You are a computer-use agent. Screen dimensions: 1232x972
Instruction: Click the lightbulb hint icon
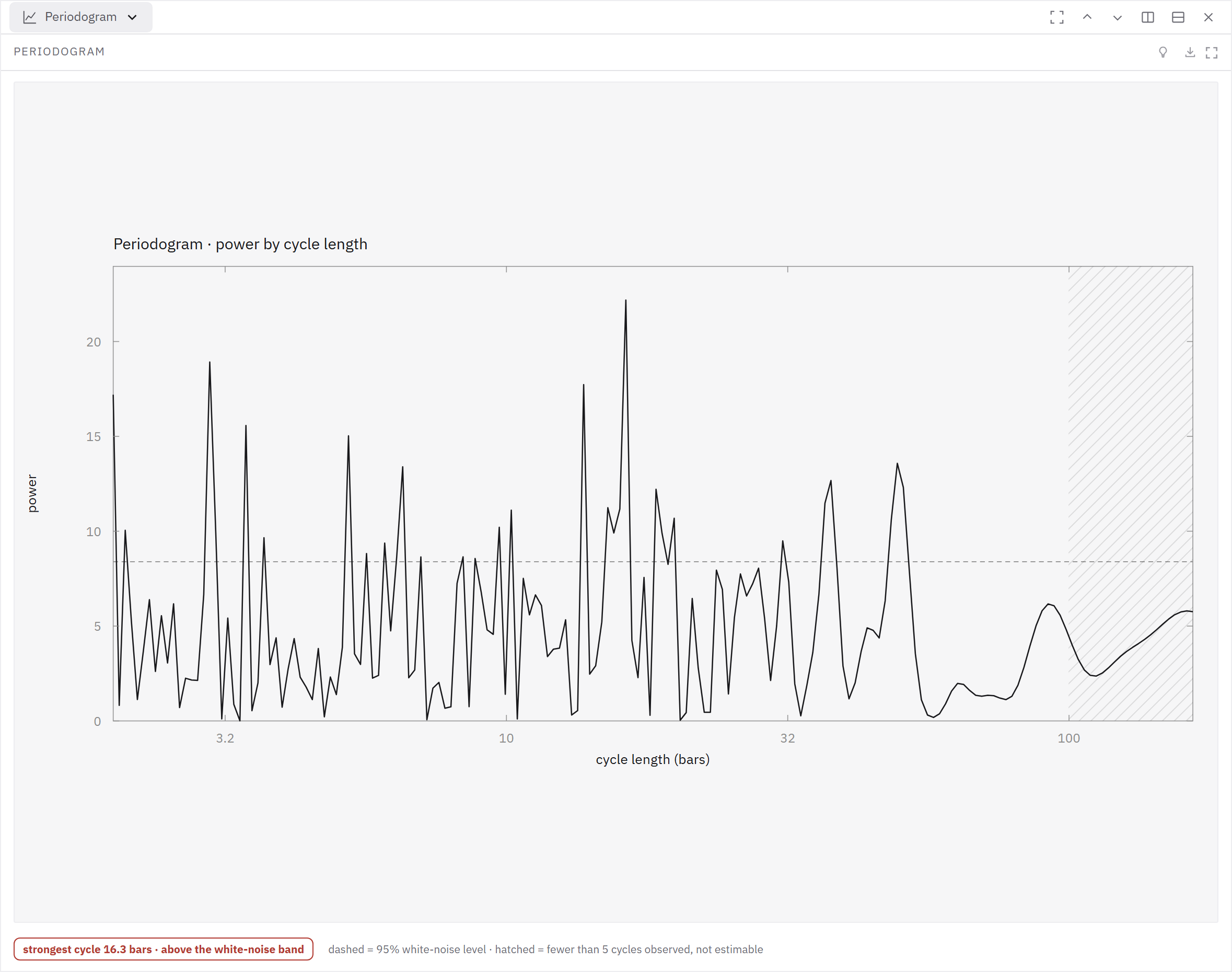1163,52
